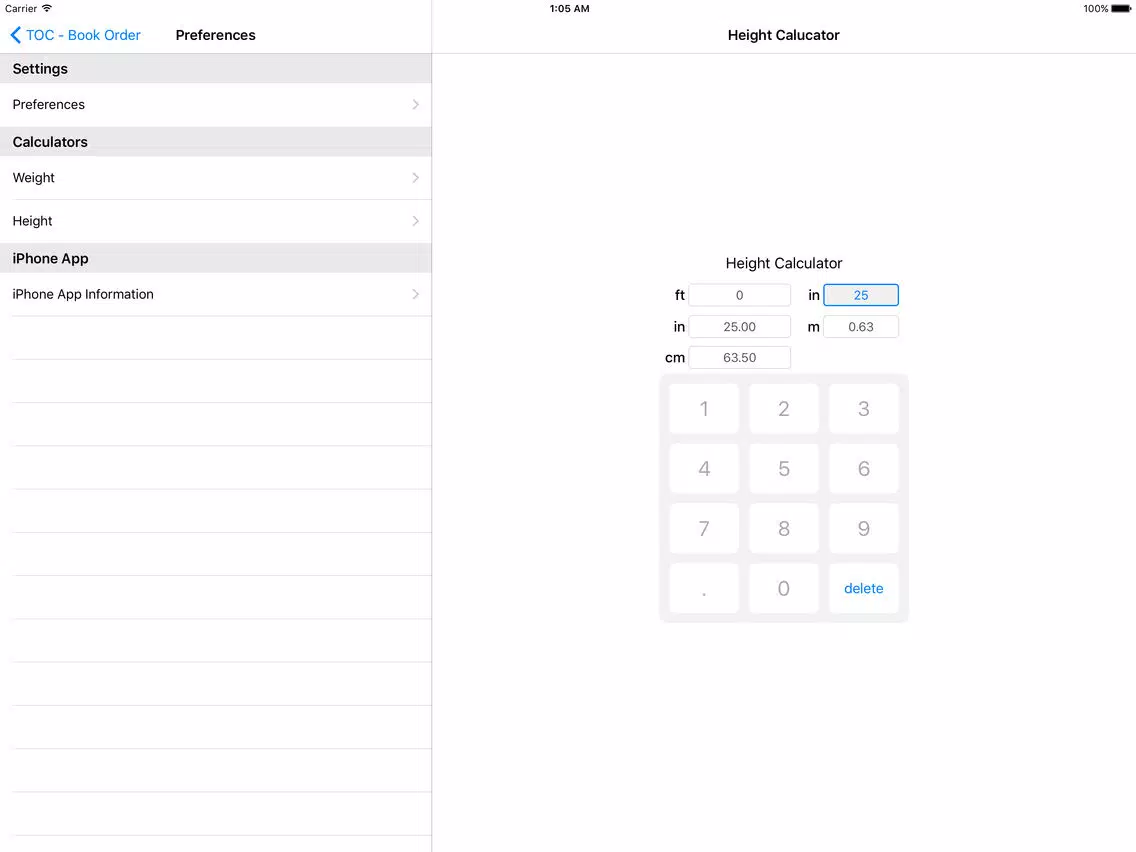Click the chevron on the Height row
Viewport: 1136px width, 852px height.
tap(415, 221)
